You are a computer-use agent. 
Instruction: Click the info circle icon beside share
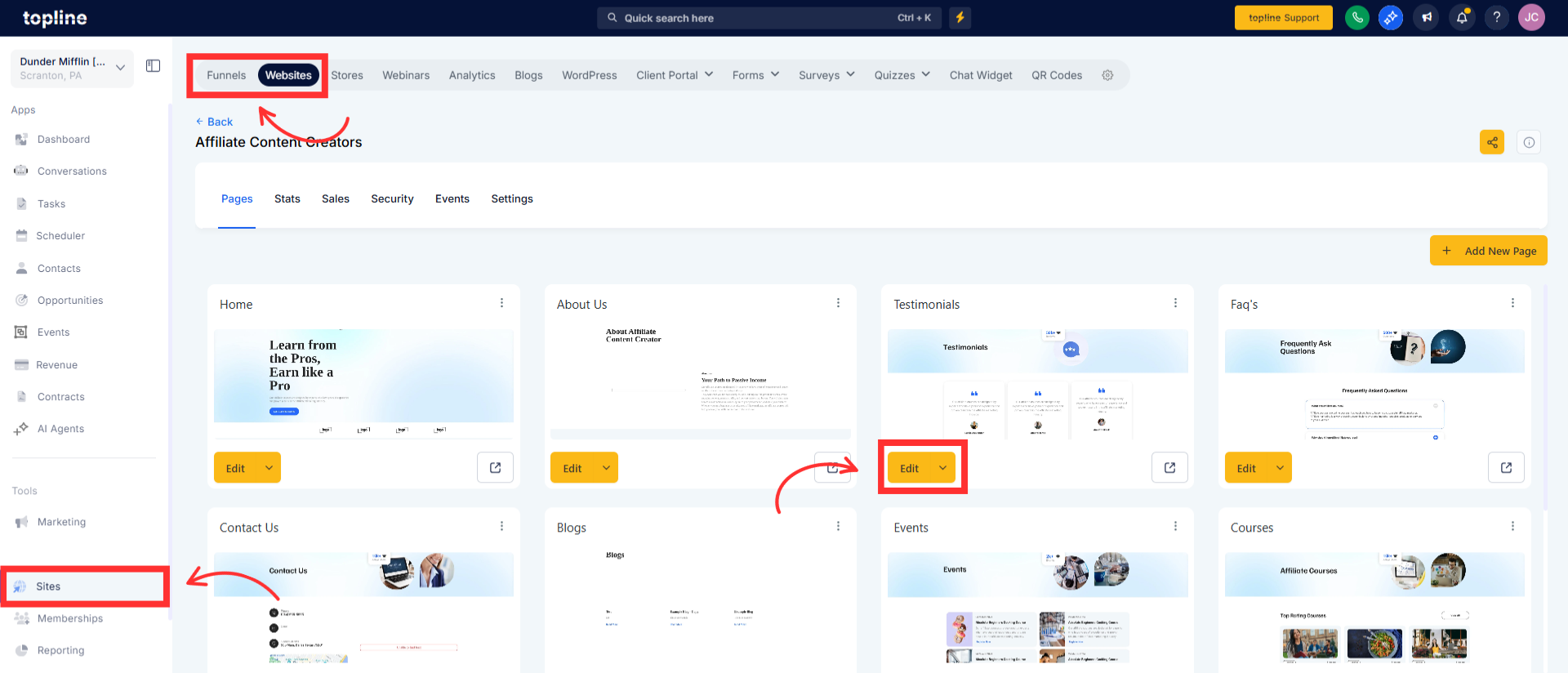tap(1529, 142)
